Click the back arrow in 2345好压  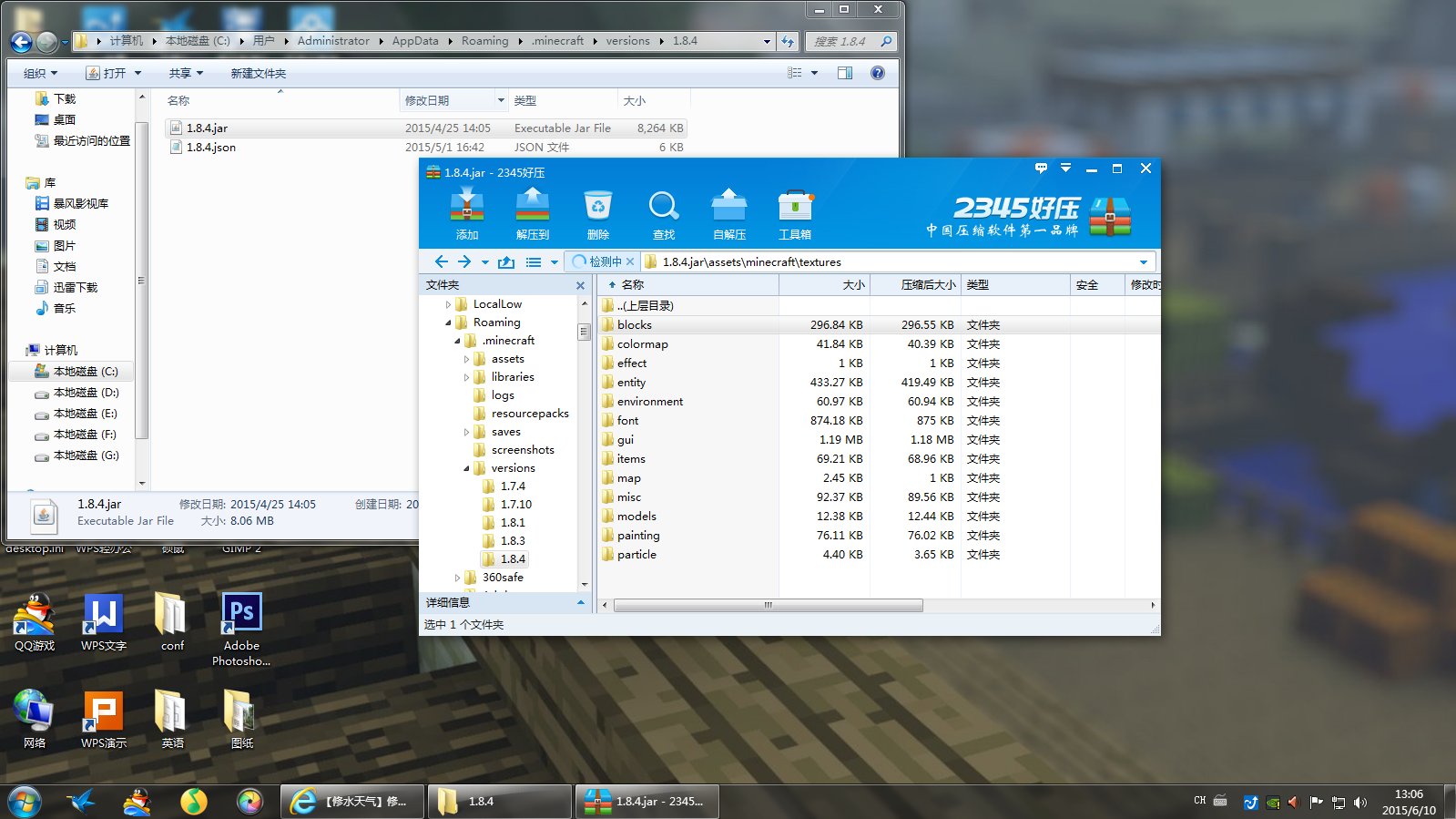point(442,261)
